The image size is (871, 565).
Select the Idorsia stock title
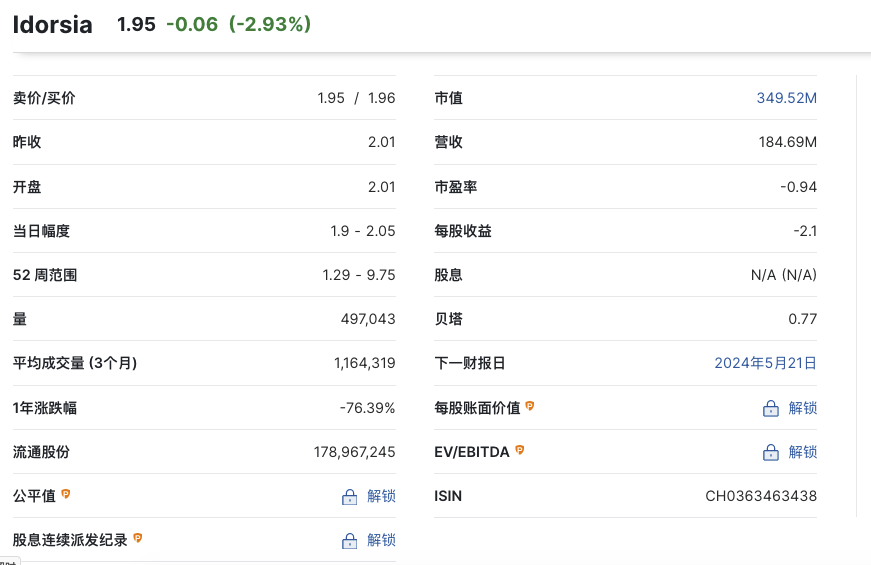(x=52, y=25)
